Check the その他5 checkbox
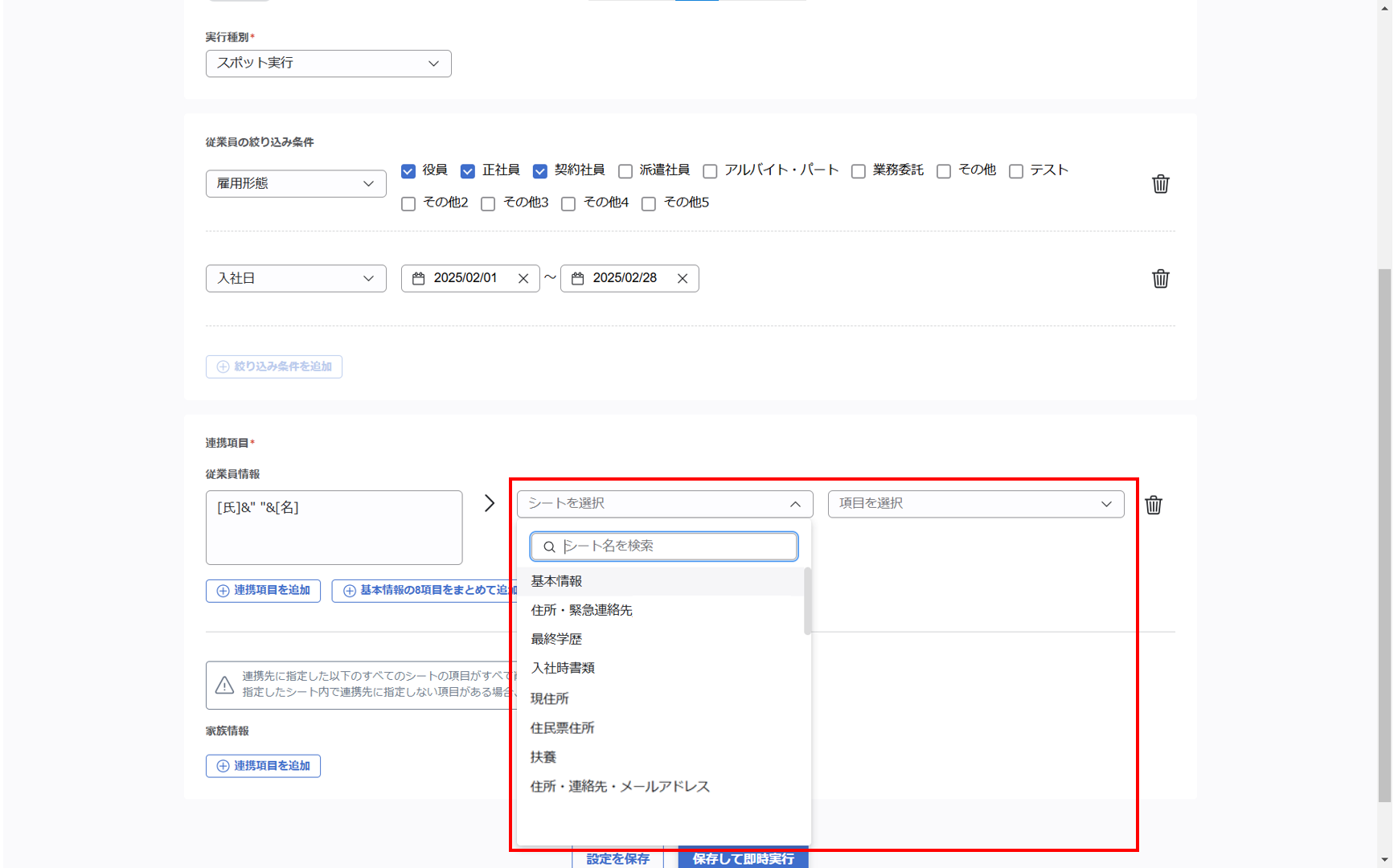This screenshot has height=868, width=1394. coord(649,204)
